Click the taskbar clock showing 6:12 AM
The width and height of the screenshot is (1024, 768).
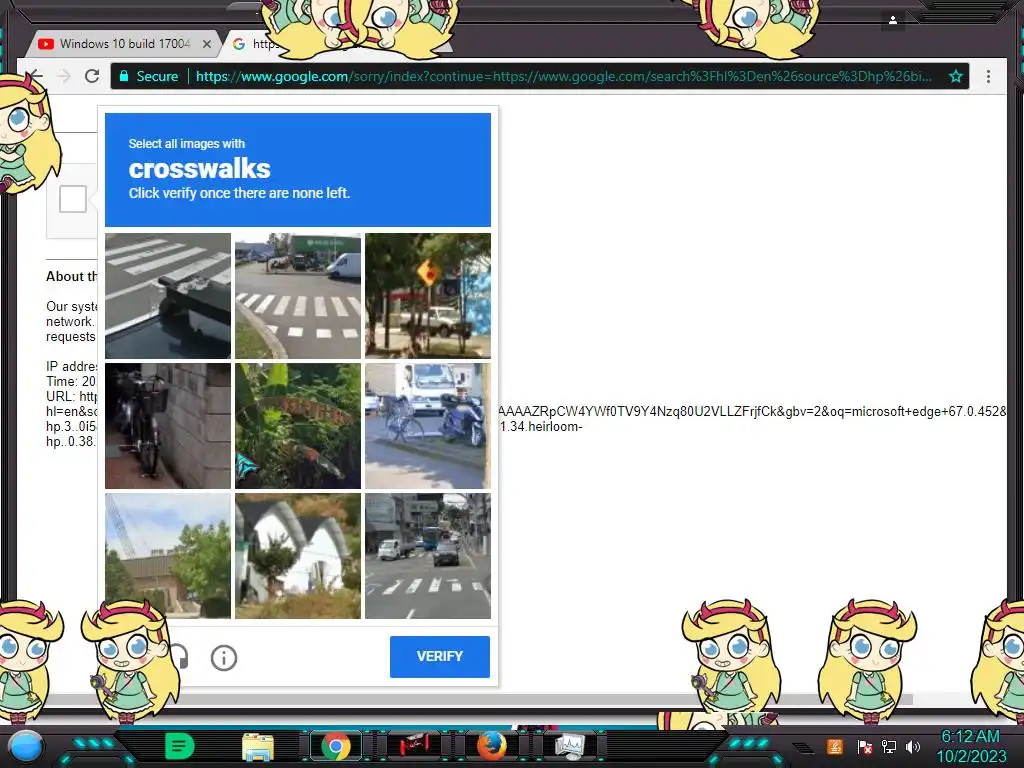coord(971,746)
